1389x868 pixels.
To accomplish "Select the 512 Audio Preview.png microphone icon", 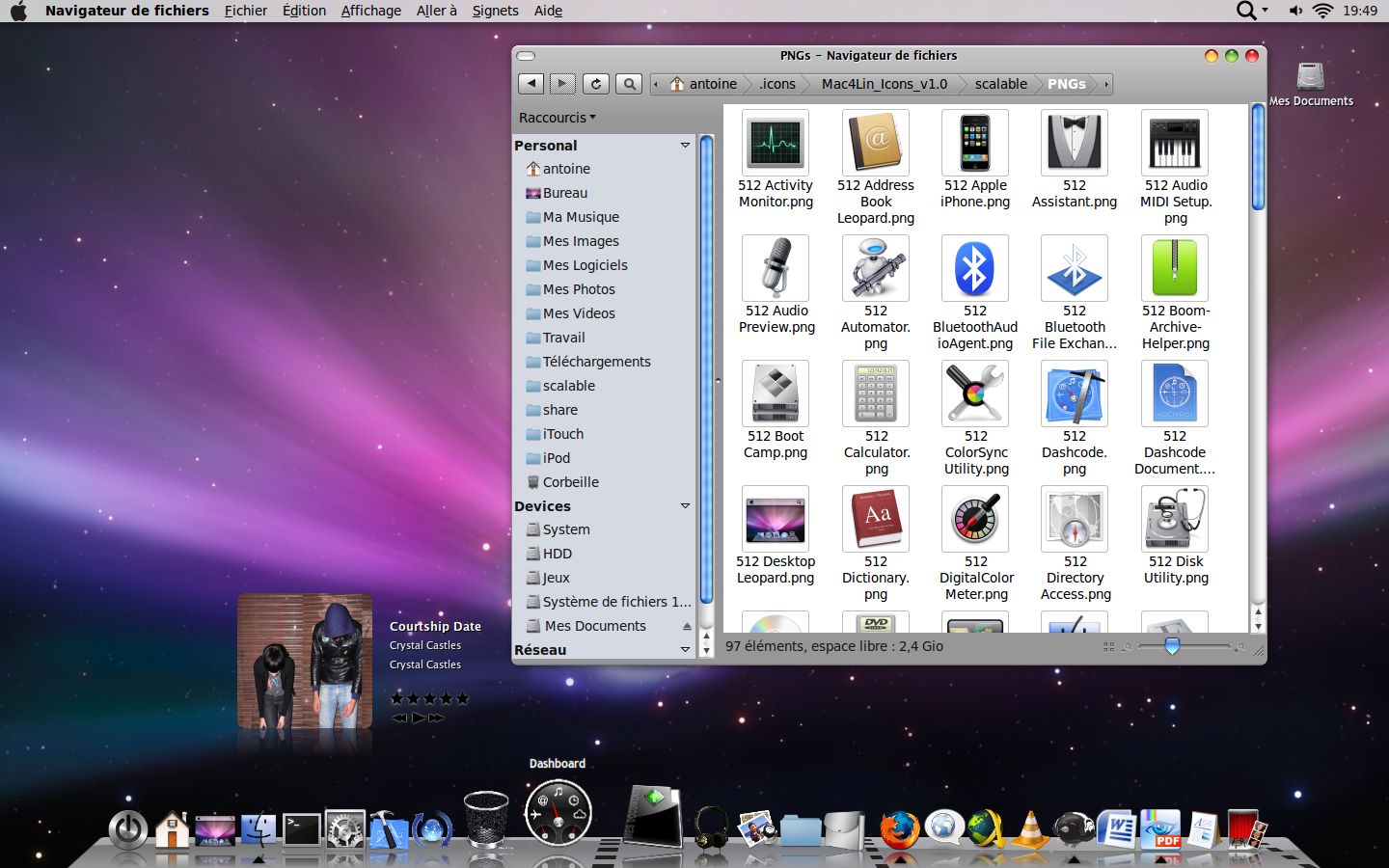I will click(776, 268).
